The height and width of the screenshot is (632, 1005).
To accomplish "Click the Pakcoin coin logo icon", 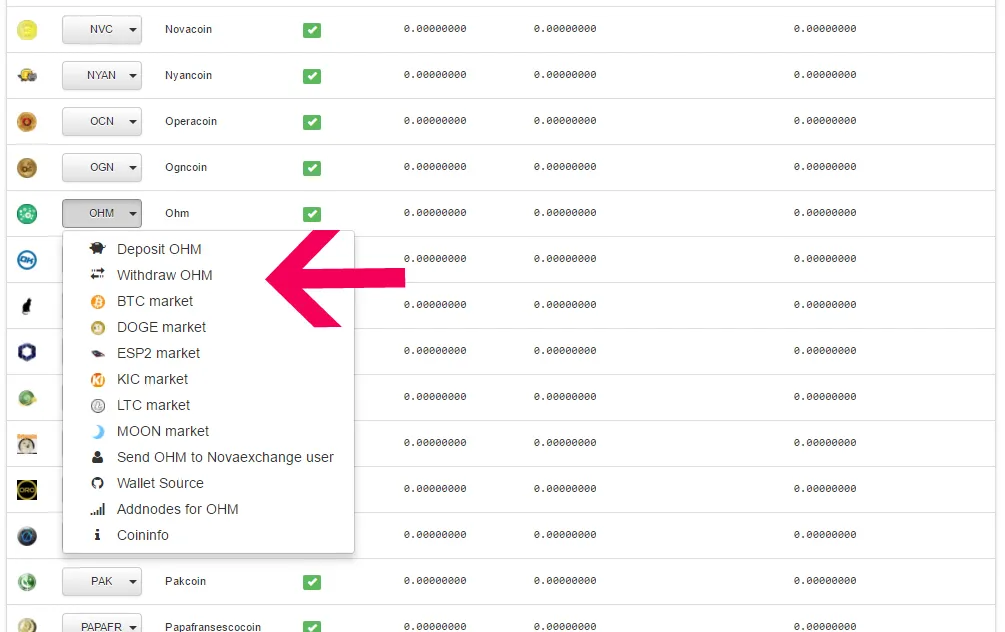I will pos(27,582).
